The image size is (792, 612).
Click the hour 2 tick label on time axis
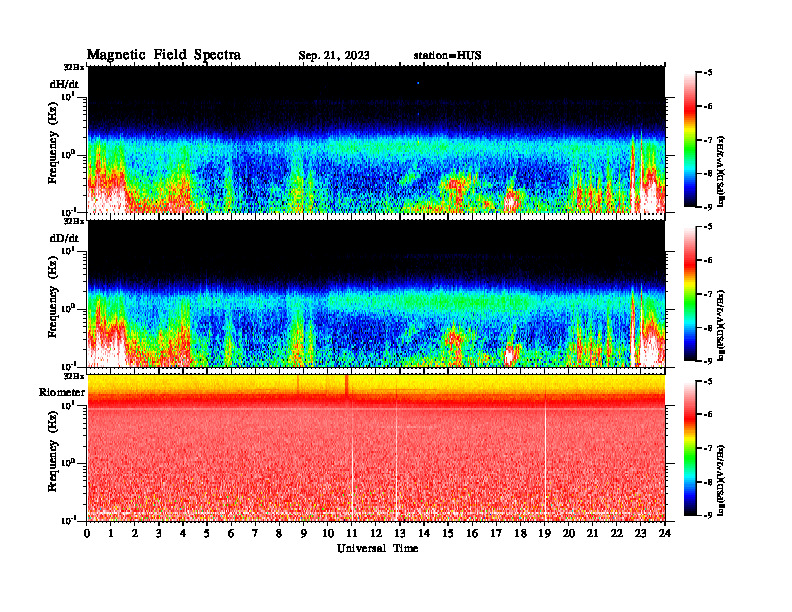click(135, 533)
